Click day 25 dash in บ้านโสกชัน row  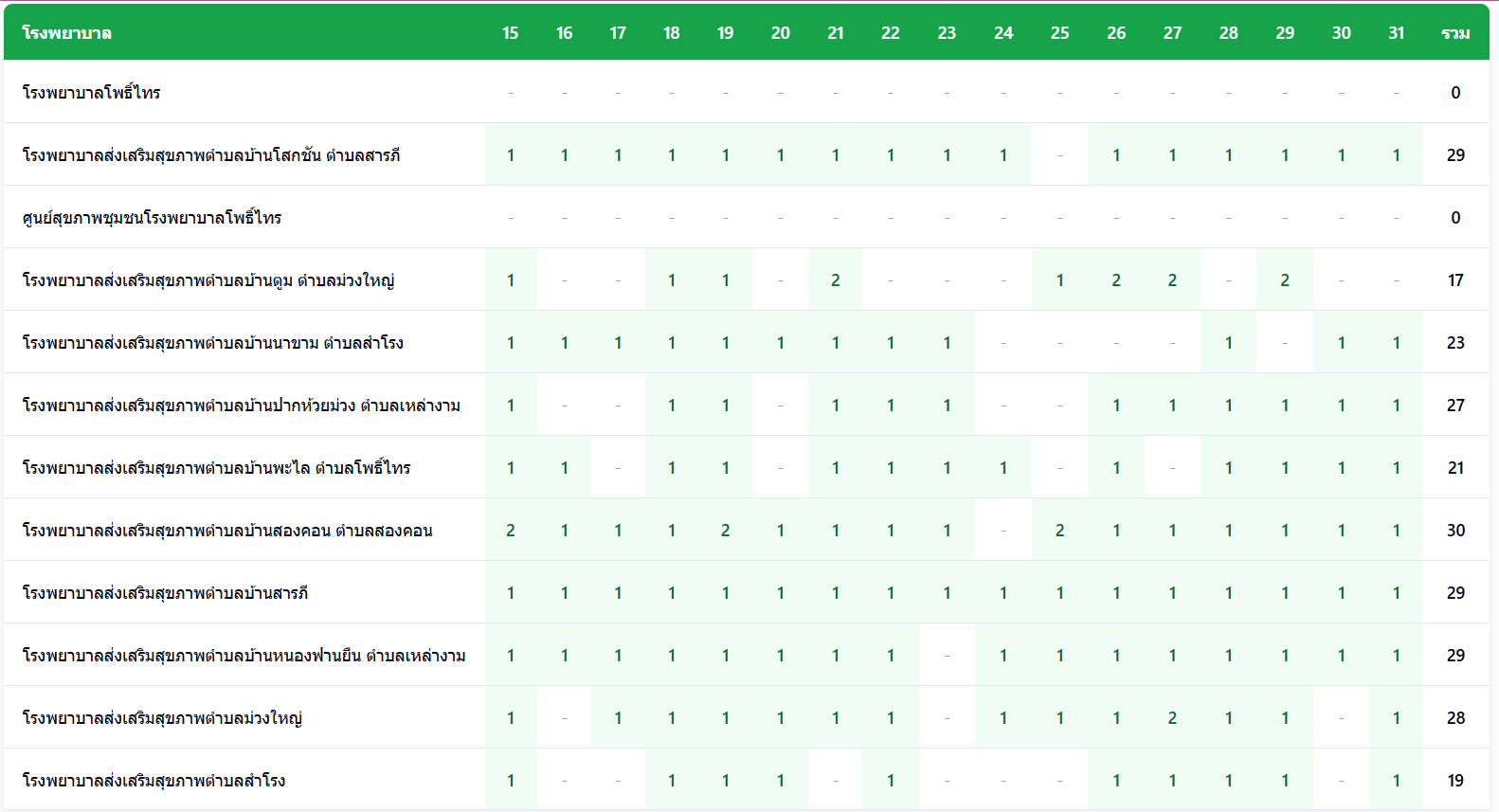tap(1059, 154)
